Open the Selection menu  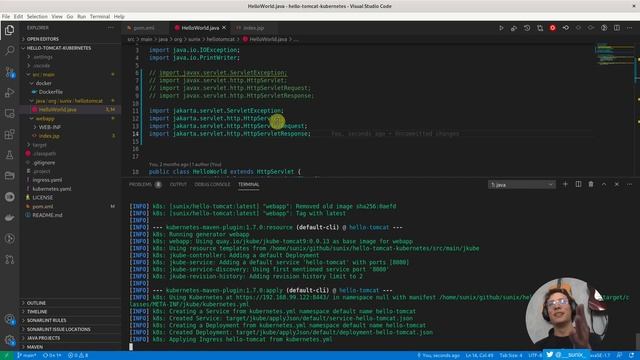pos(37,16)
